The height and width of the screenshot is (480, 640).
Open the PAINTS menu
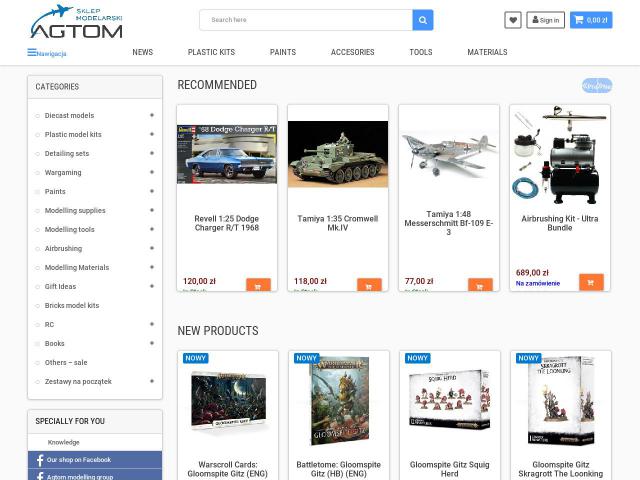(283, 52)
